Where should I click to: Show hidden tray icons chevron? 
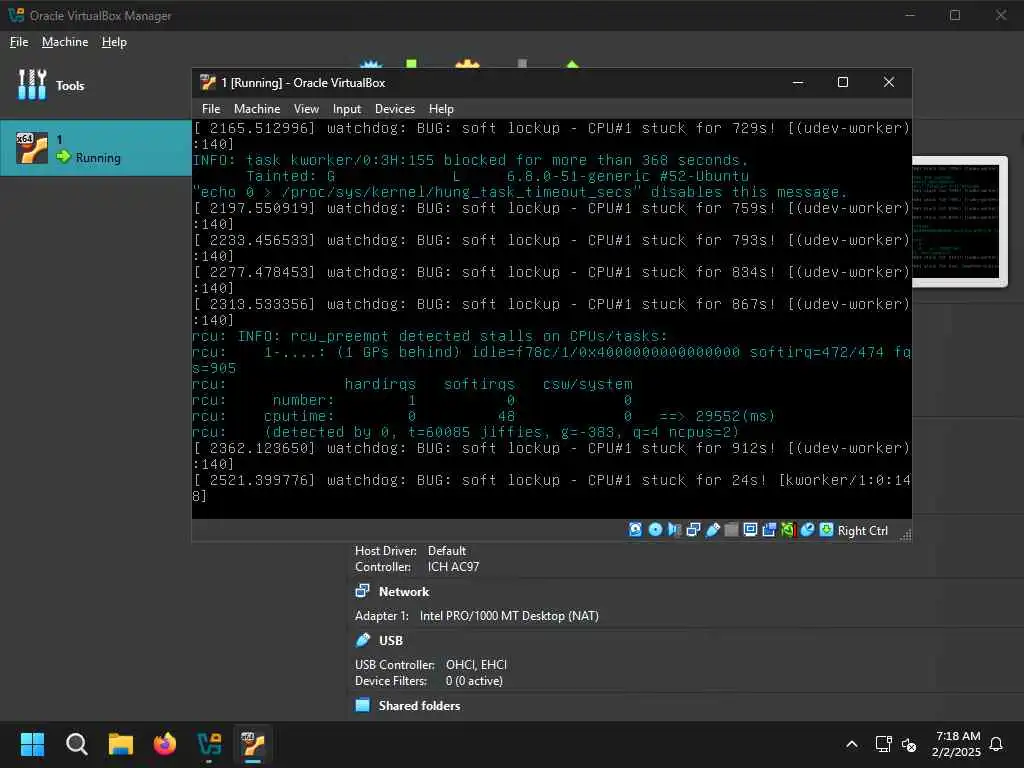852,744
